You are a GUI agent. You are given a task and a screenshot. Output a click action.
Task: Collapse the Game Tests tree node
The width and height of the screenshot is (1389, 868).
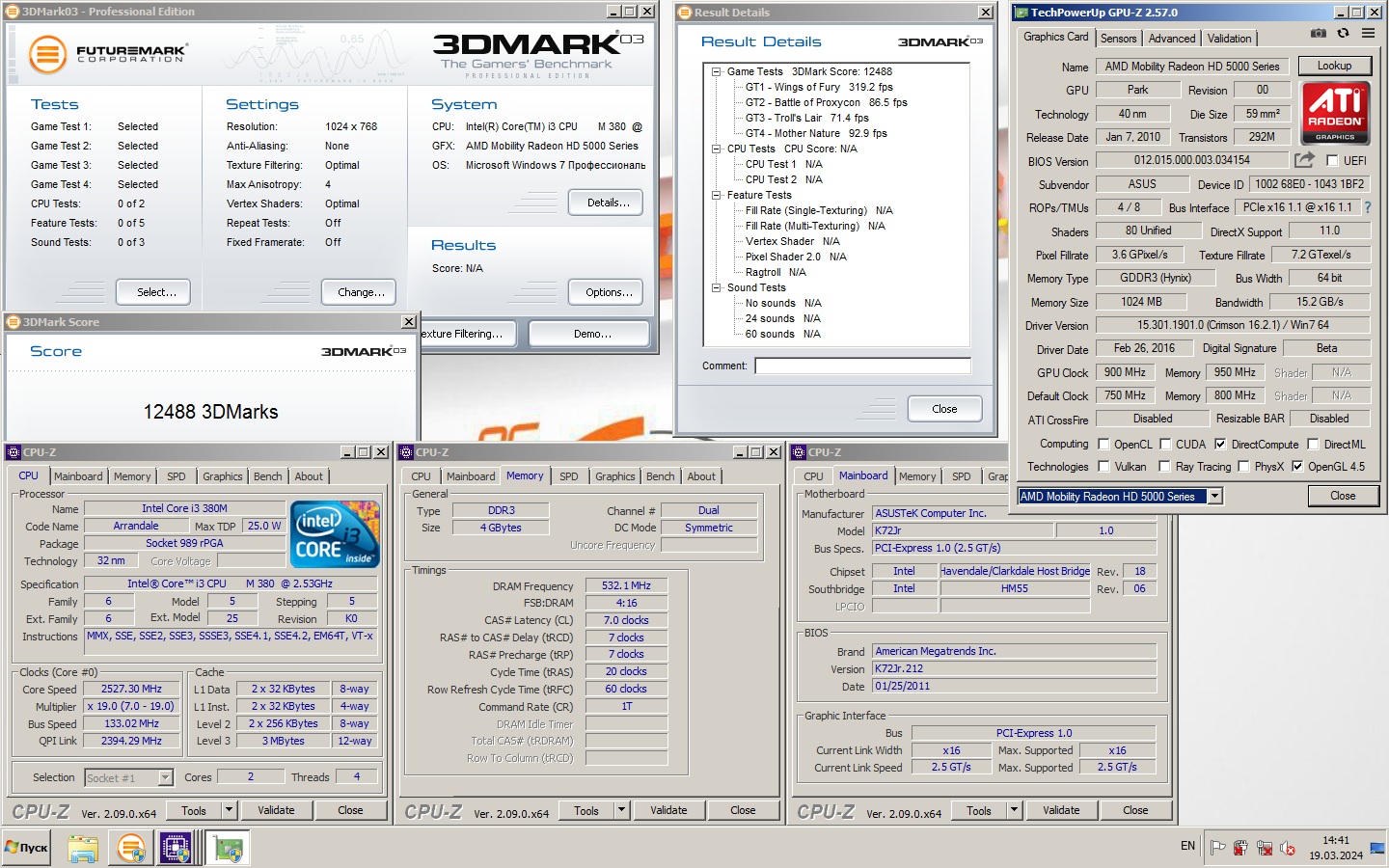click(717, 71)
